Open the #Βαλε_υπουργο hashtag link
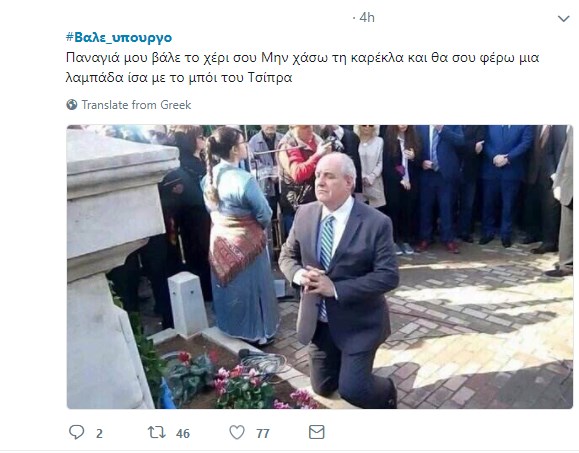Screen dimensions: 579x453 pos(119,37)
